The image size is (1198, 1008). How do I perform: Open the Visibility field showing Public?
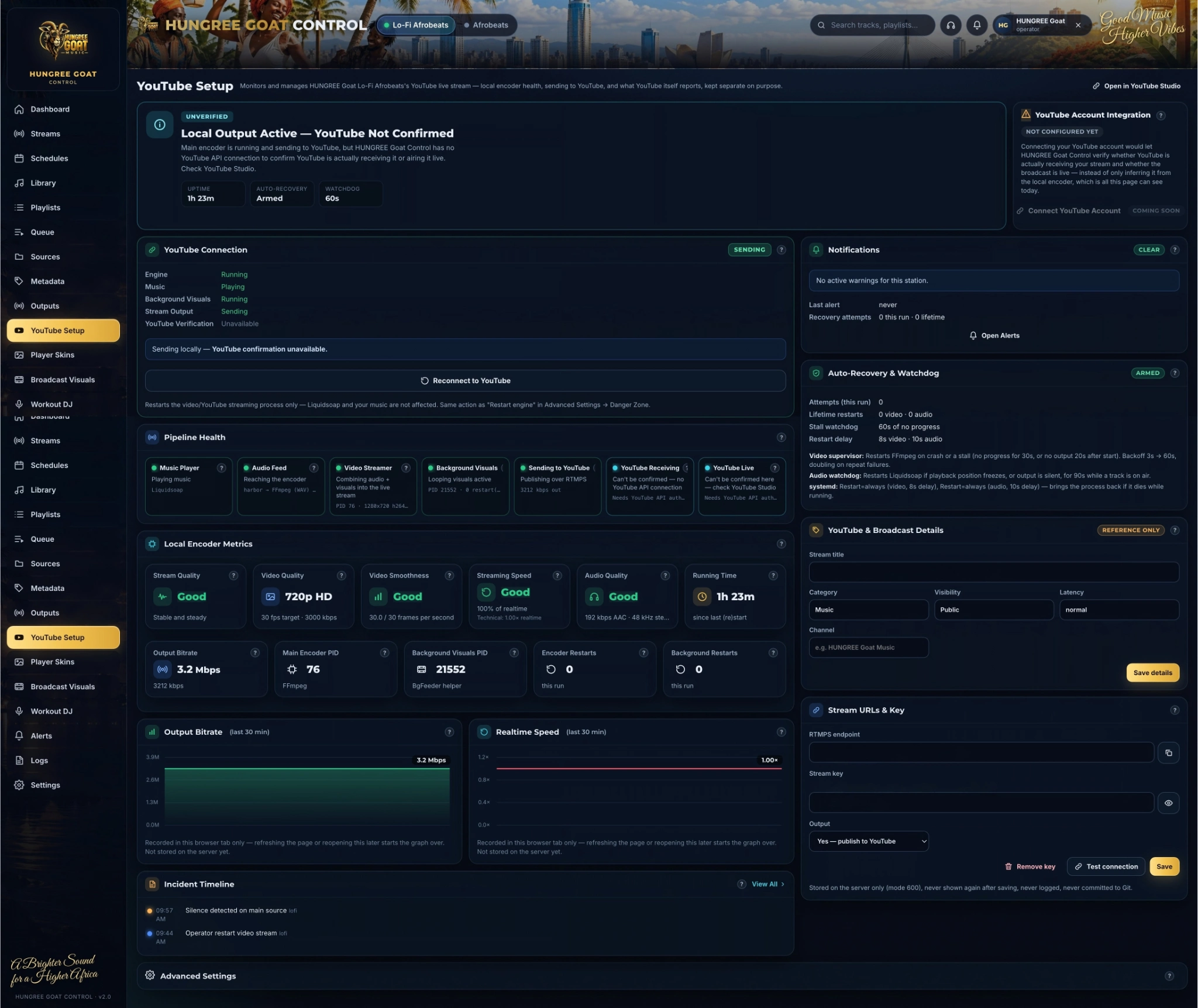[x=994, y=610]
